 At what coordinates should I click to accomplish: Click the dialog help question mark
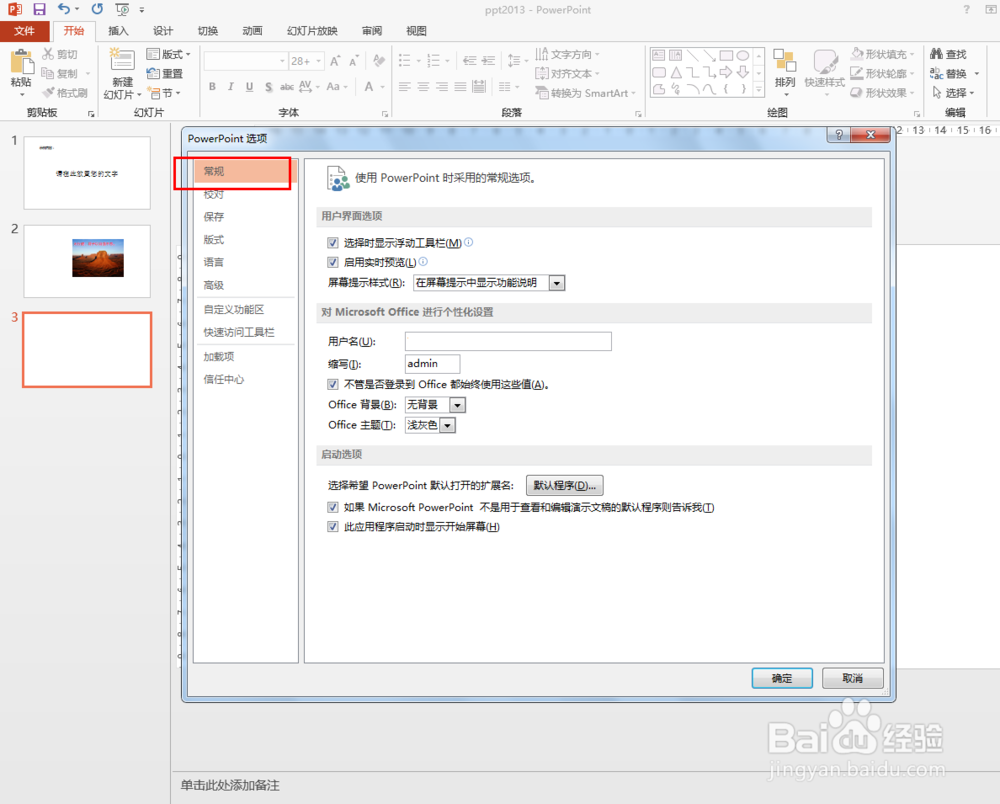[x=839, y=135]
